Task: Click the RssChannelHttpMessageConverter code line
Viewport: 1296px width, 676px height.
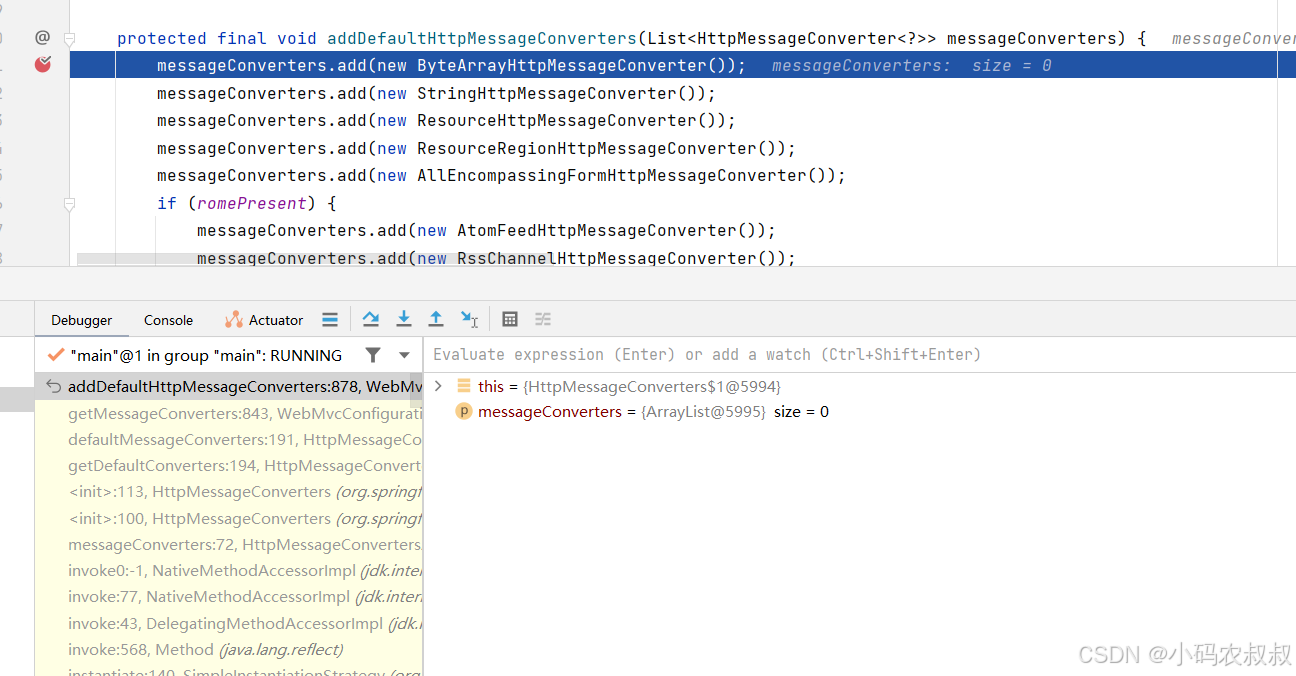Action: click(x=496, y=258)
